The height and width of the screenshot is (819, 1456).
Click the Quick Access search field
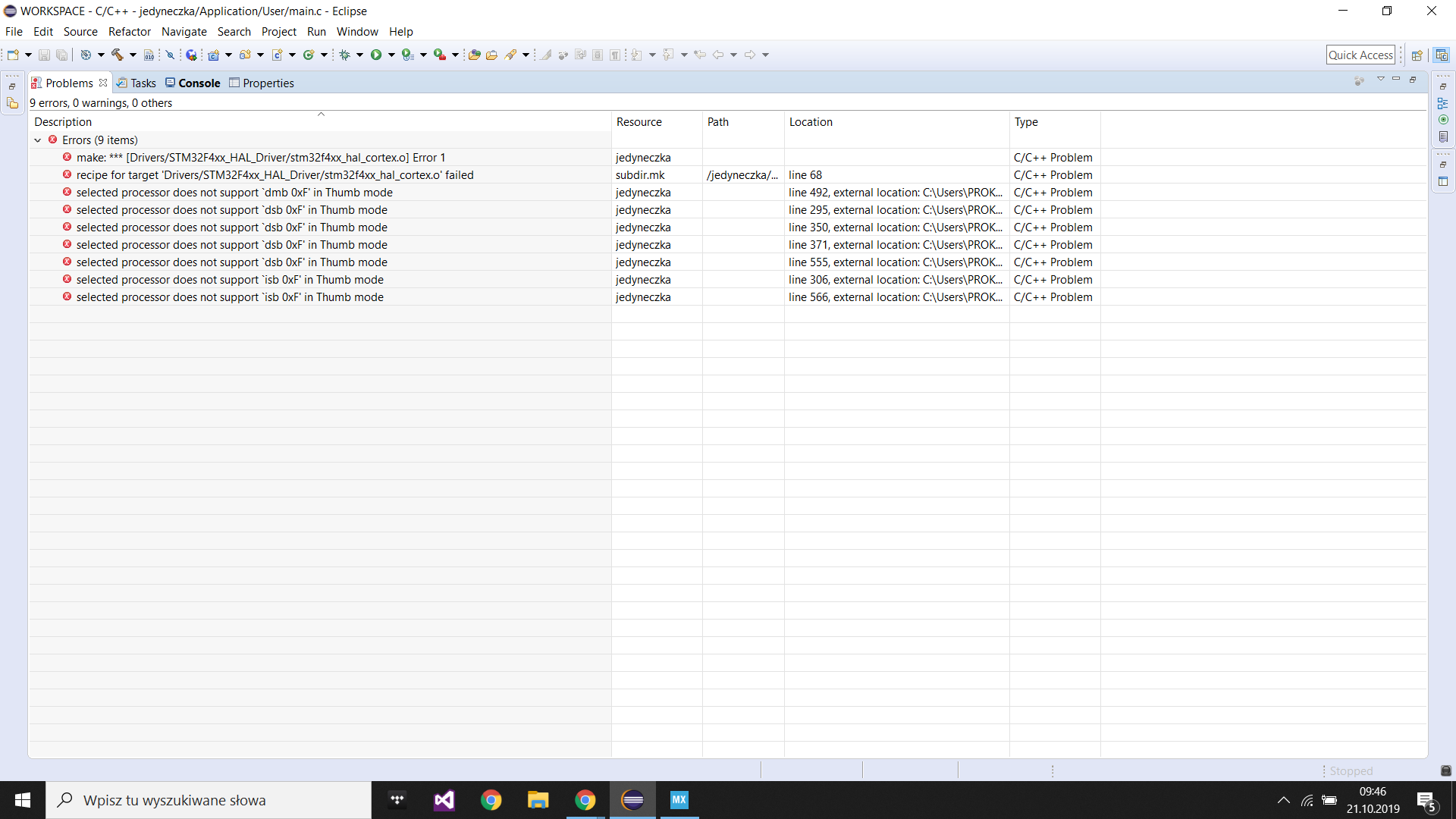(x=1360, y=55)
